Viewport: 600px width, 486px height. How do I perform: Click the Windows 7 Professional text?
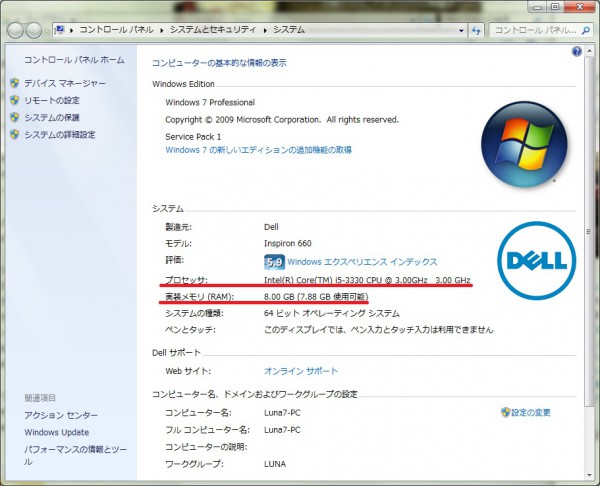210,102
